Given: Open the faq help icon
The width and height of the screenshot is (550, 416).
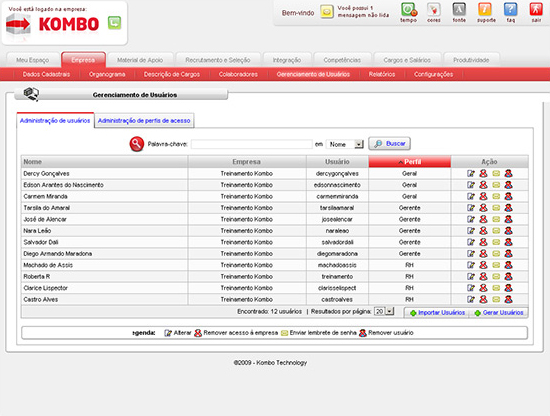Looking at the screenshot, I should [x=510, y=9].
